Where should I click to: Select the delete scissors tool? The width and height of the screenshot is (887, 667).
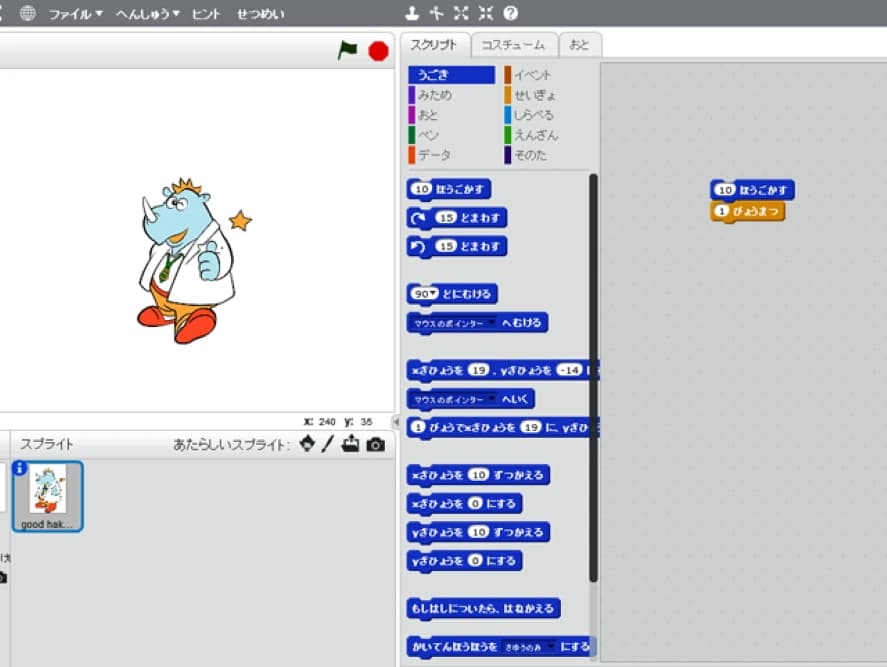pos(438,13)
